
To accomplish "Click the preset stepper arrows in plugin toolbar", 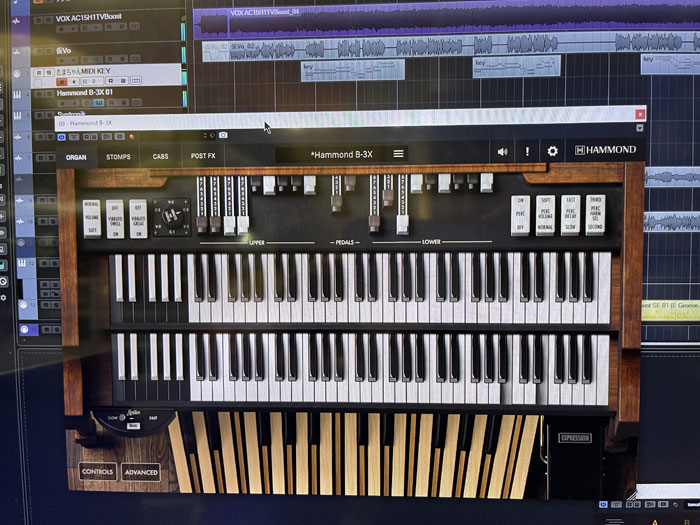I will pyautogui.click(x=205, y=135).
